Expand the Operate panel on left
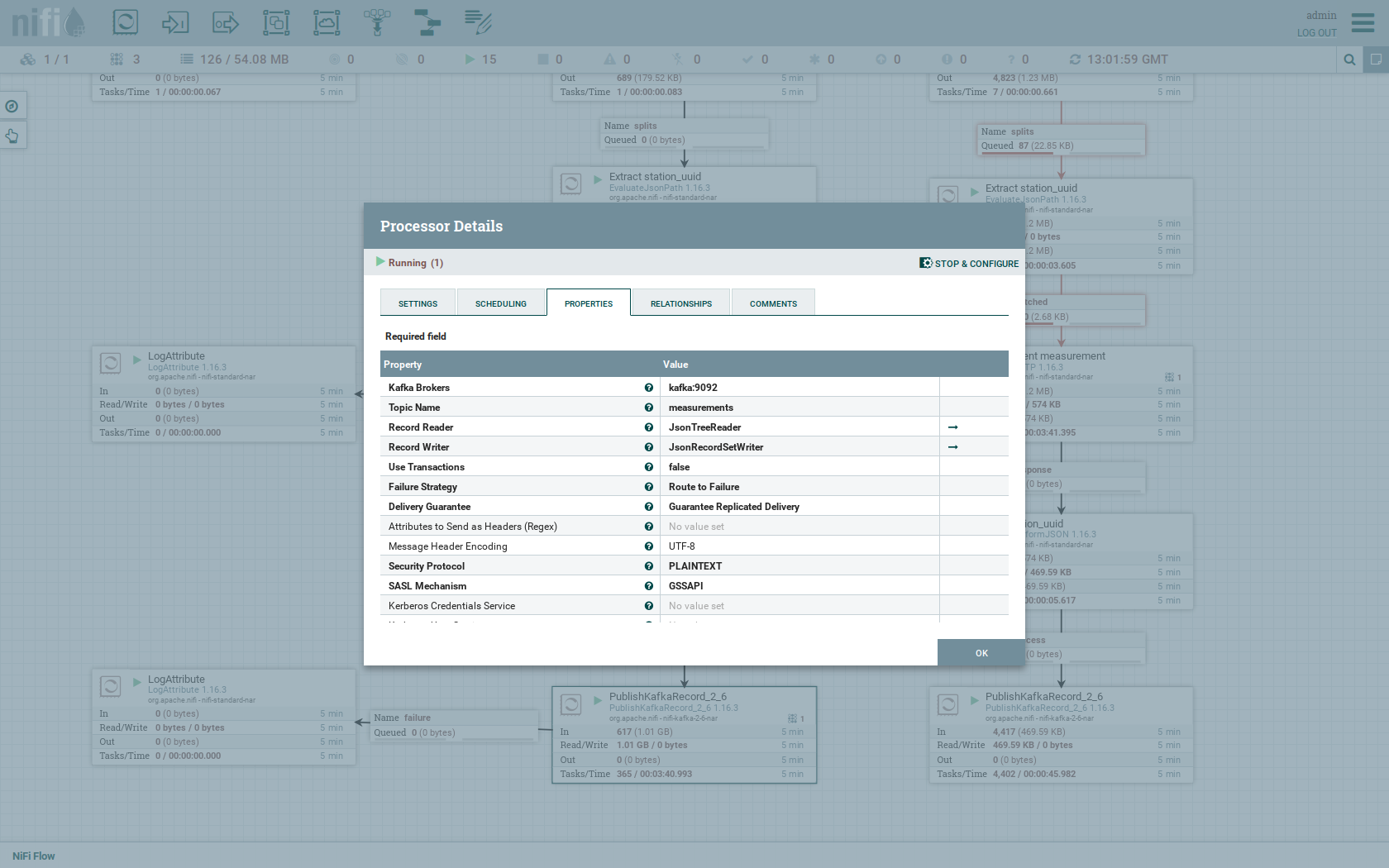This screenshot has width=1389, height=868. 12,136
